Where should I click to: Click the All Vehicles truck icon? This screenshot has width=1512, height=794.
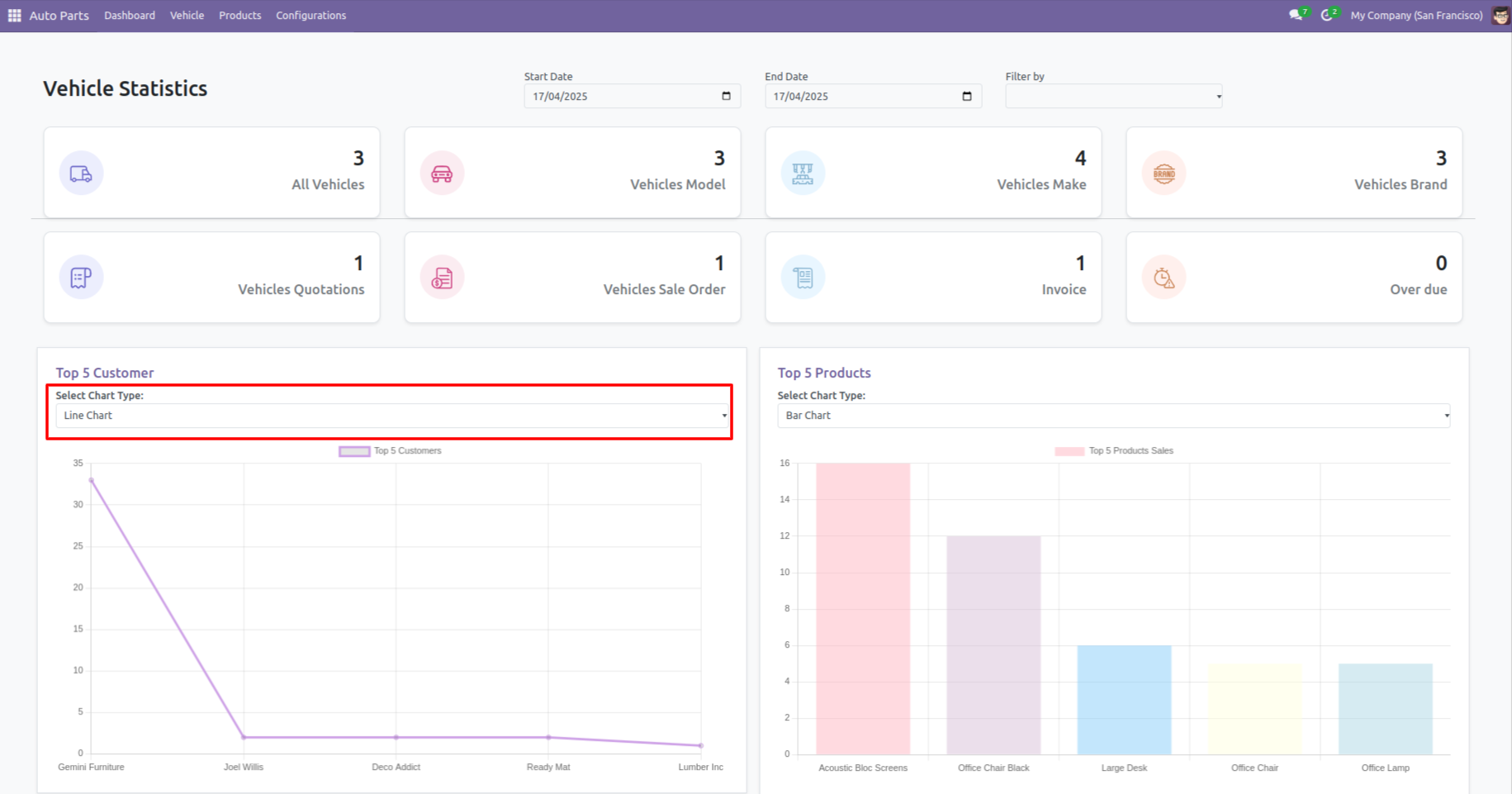point(81,174)
